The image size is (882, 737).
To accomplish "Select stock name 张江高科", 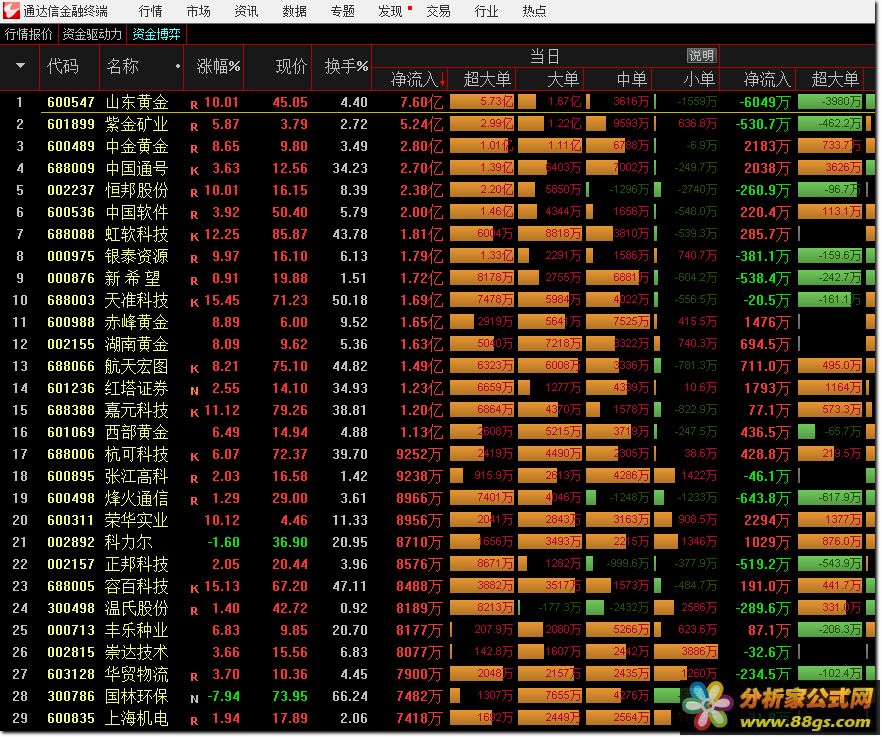I will (137, 477).
